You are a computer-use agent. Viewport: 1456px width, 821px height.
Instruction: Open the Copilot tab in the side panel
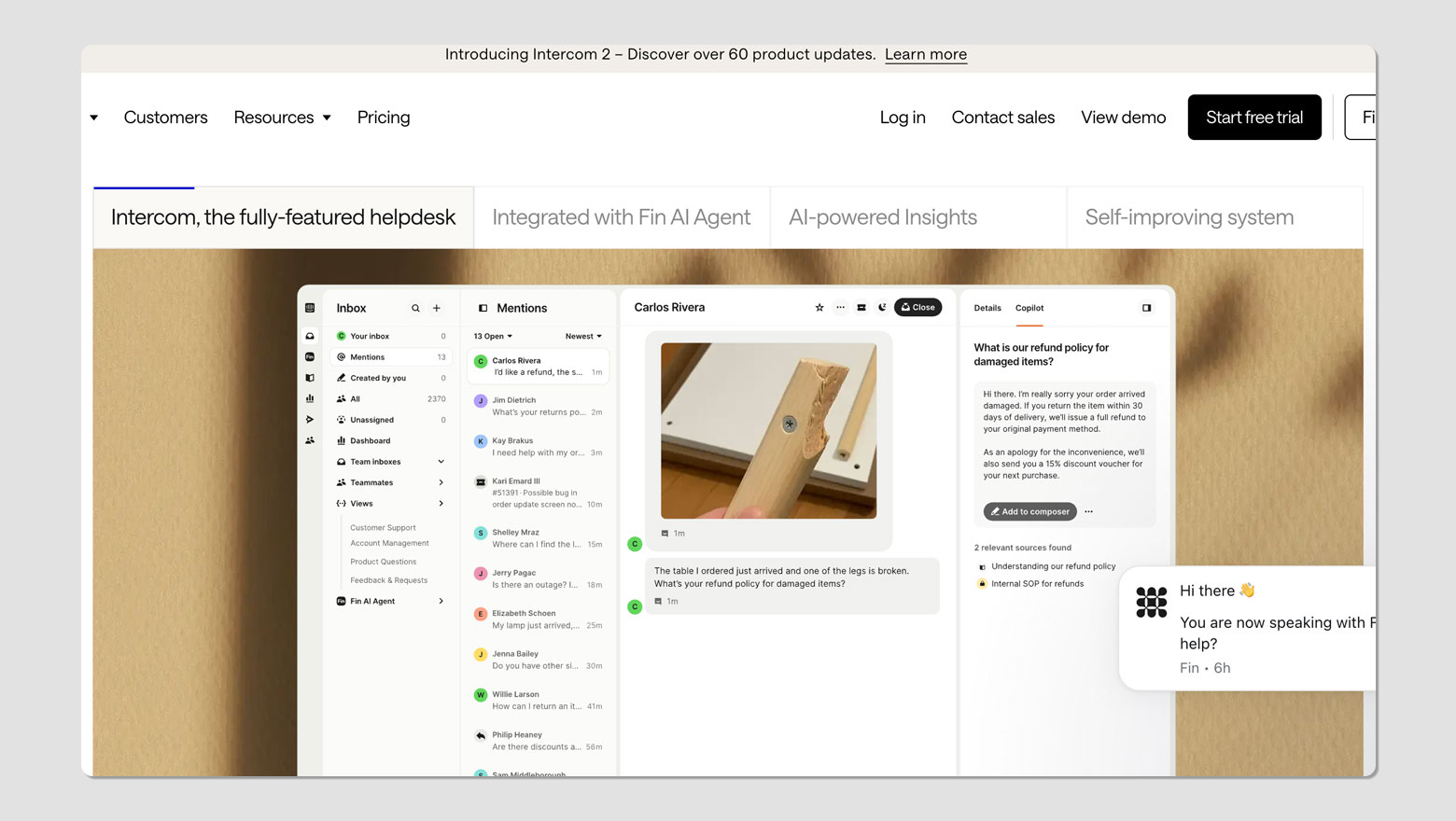(x=1029, y=308)
